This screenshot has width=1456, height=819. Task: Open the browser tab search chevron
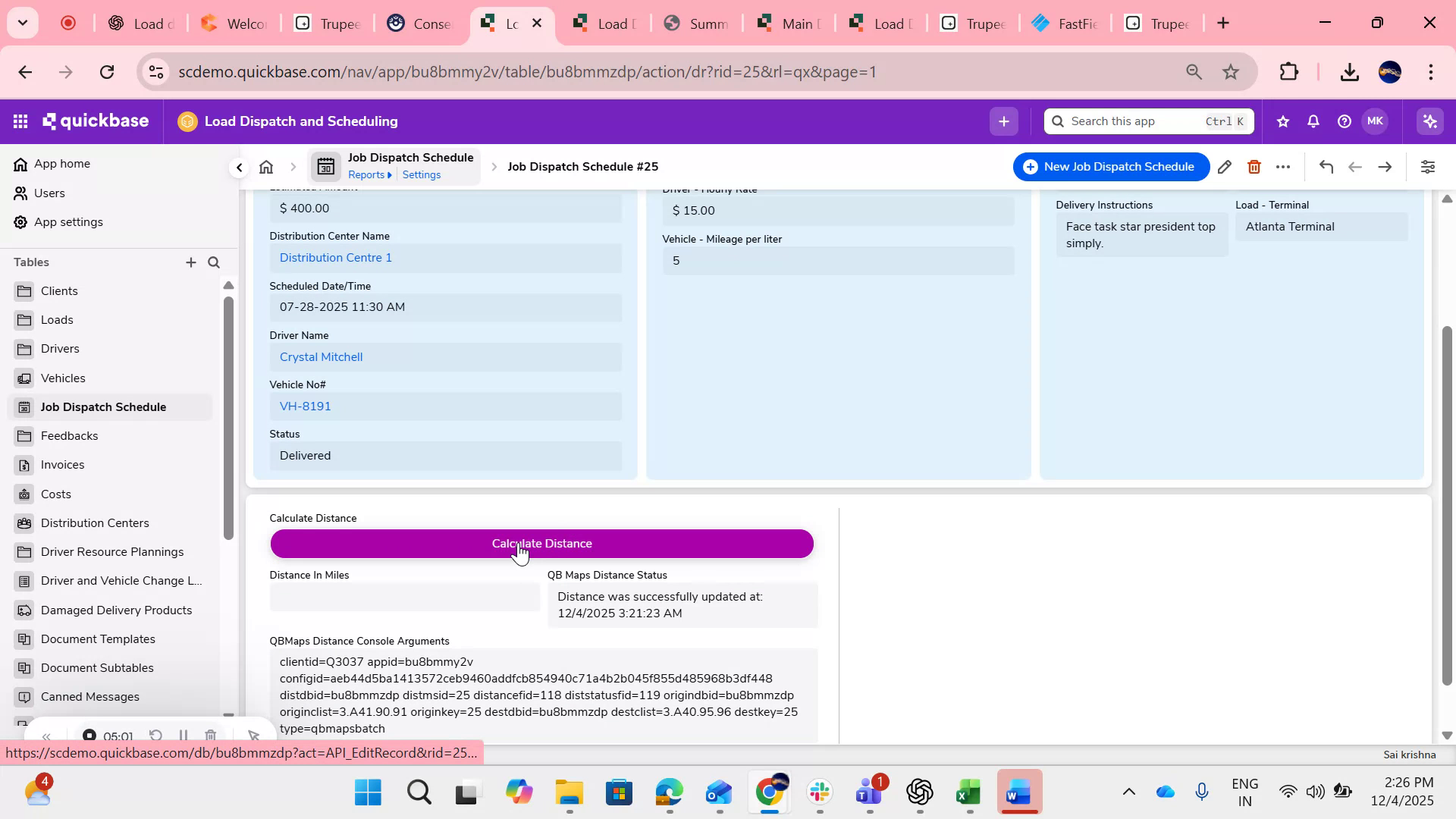(x=22, y=23)
